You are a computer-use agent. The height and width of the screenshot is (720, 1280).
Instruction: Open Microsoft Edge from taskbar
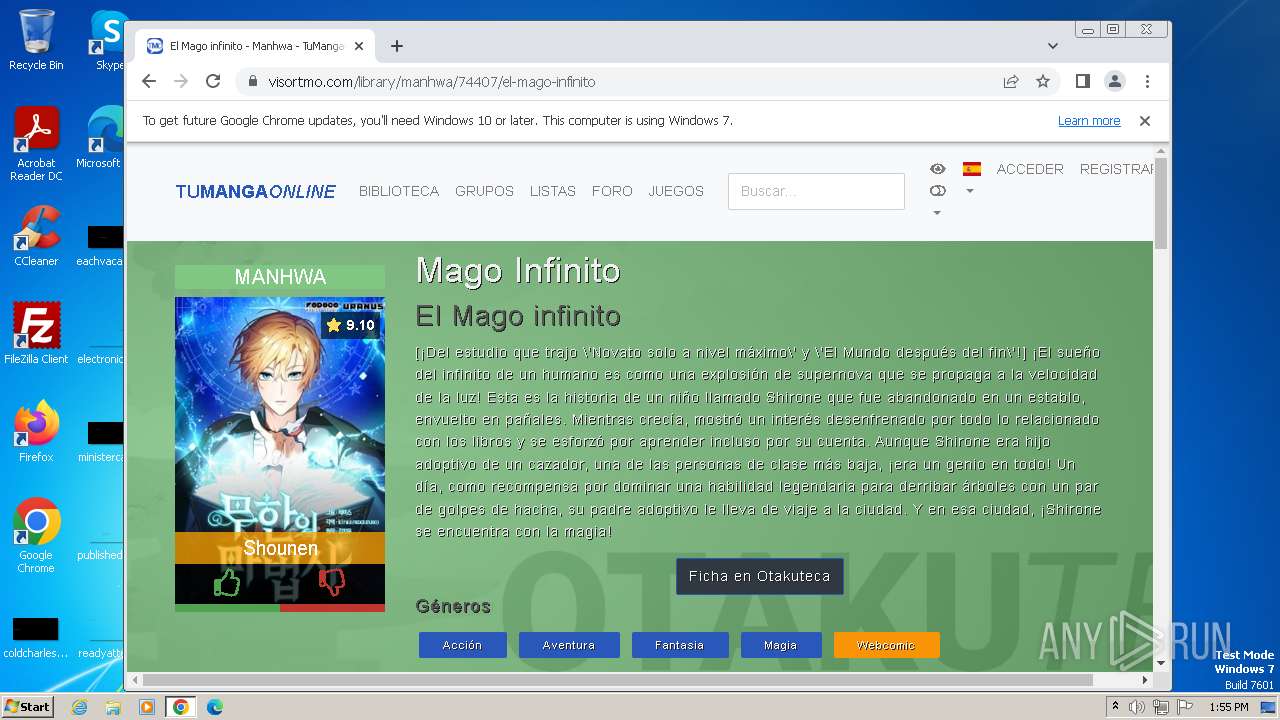pyautogui.click(x=215, y=707)
